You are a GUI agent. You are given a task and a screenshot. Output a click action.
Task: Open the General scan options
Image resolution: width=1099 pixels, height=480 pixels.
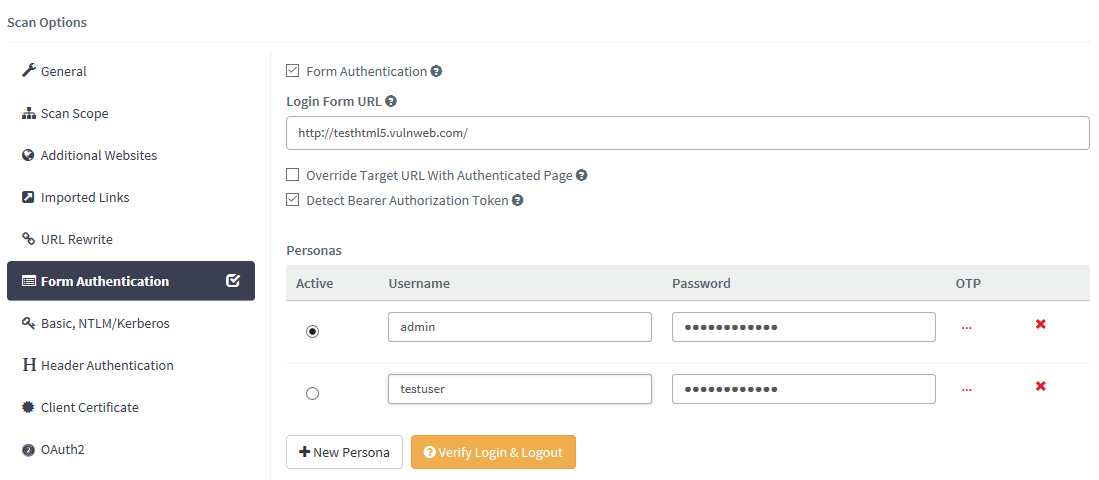tap(63, 71)
